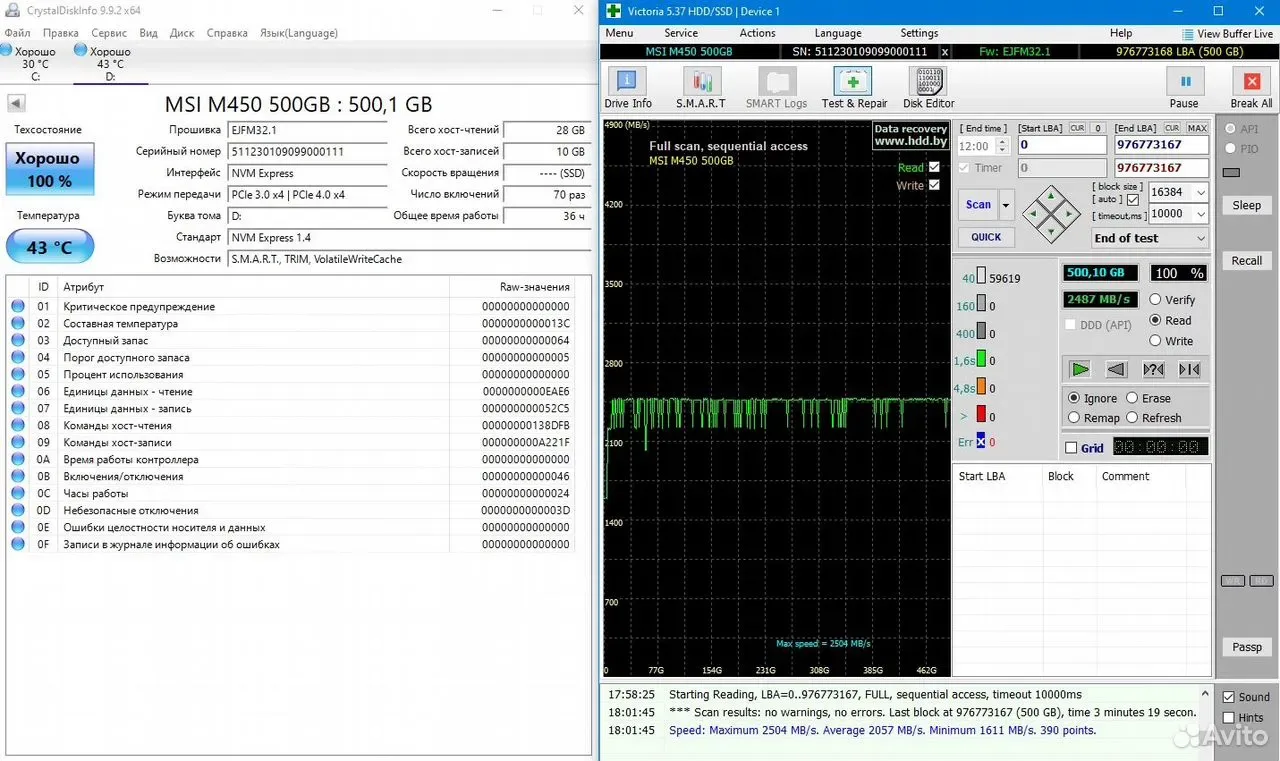The height and width of the screenshot is (761, 1280).
Task: Click the Err block counter icon
Action: click(x=981, y=442)
